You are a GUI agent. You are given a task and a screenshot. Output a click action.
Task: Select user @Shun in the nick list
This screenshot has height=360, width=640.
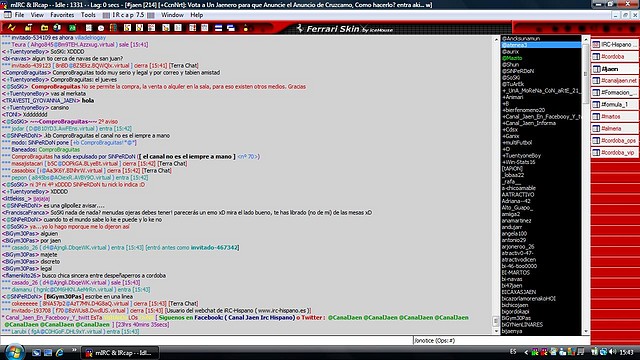click(510, 64)
